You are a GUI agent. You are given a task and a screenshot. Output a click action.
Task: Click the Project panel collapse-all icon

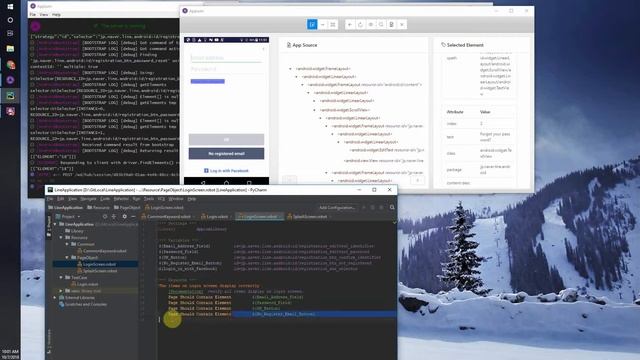(x=114, y=216)
